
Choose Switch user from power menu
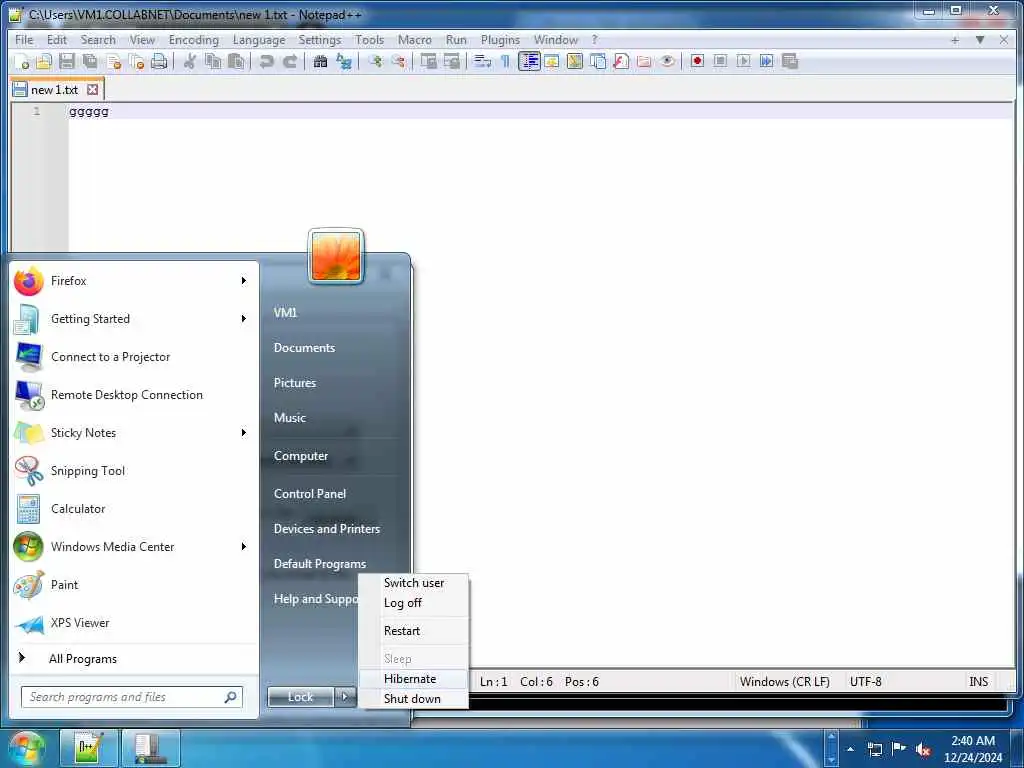413,583
